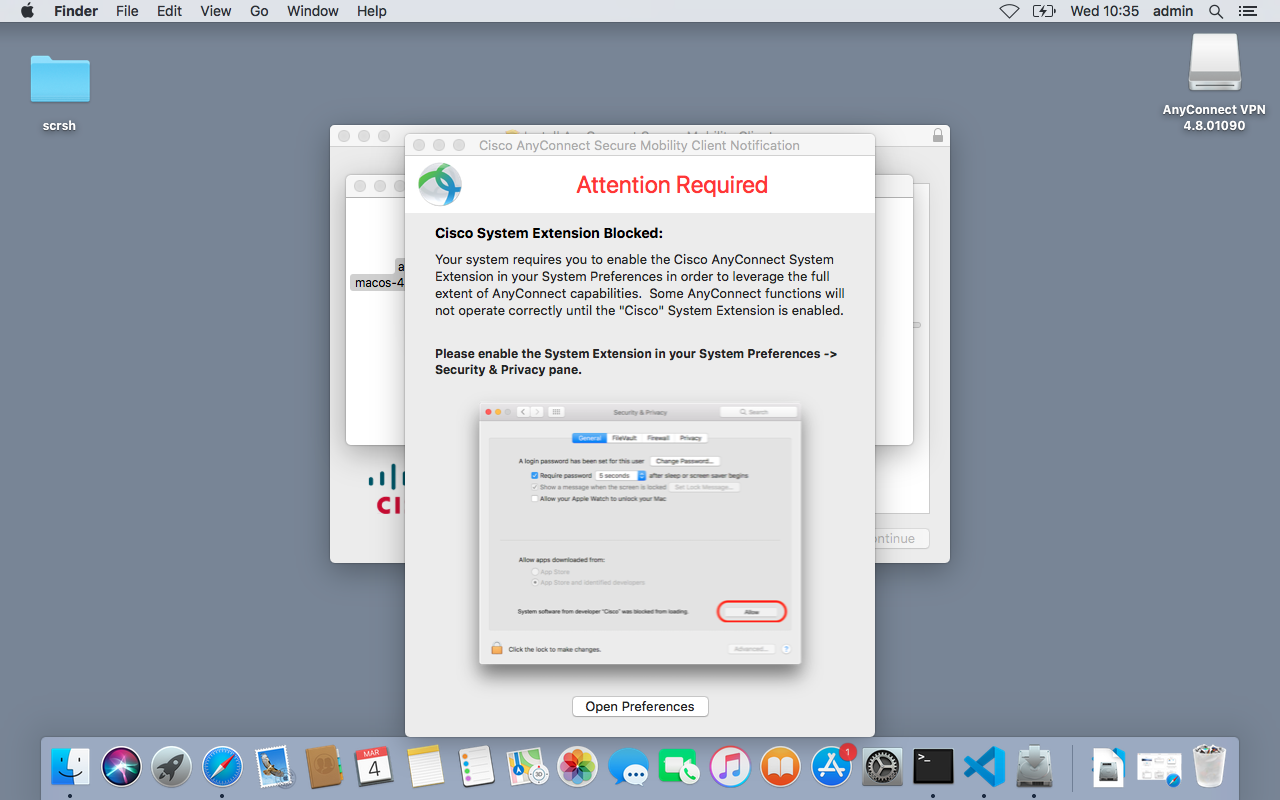Open the Window menu
This screenshot has height=800, width=1280.
(313, 11)
